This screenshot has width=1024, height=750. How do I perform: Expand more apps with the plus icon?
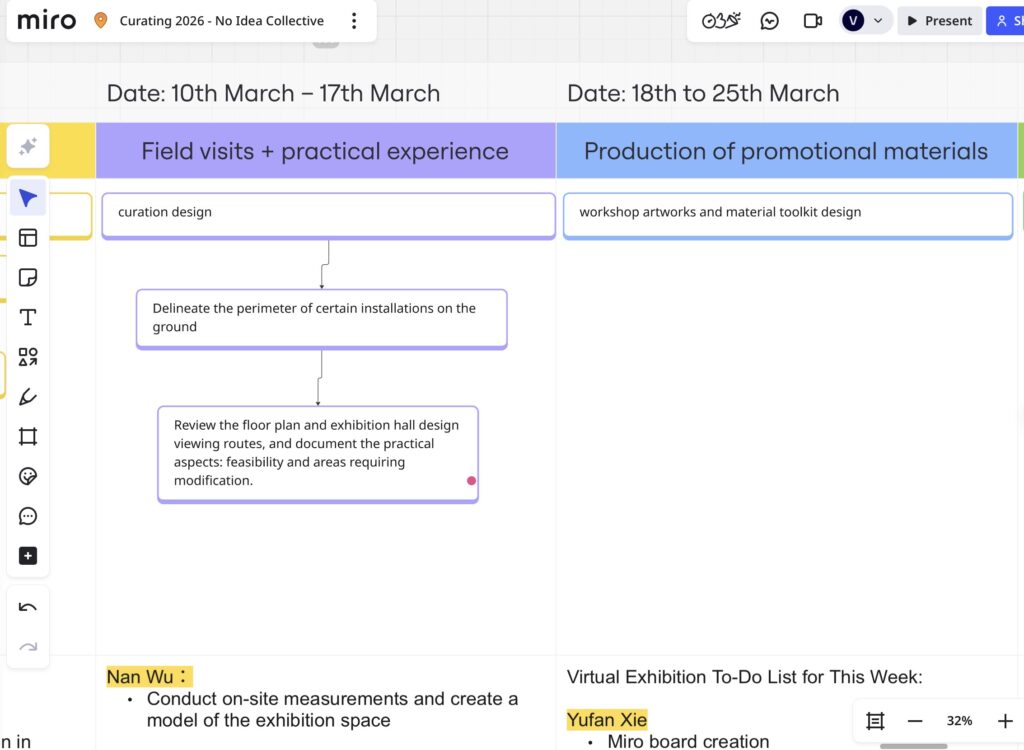28,556
